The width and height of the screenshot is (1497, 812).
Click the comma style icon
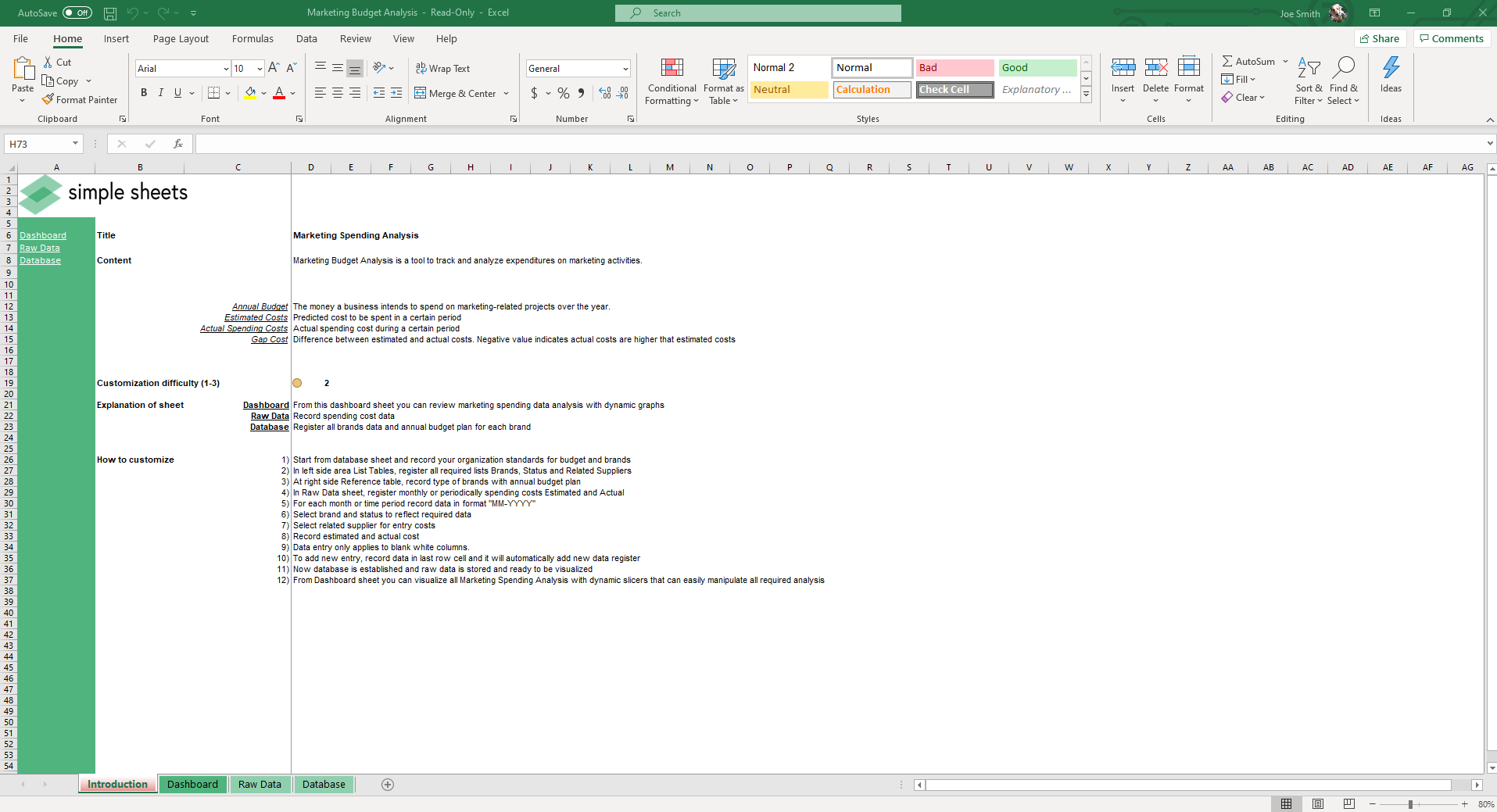pyautogui.click(x=581, y=93)
